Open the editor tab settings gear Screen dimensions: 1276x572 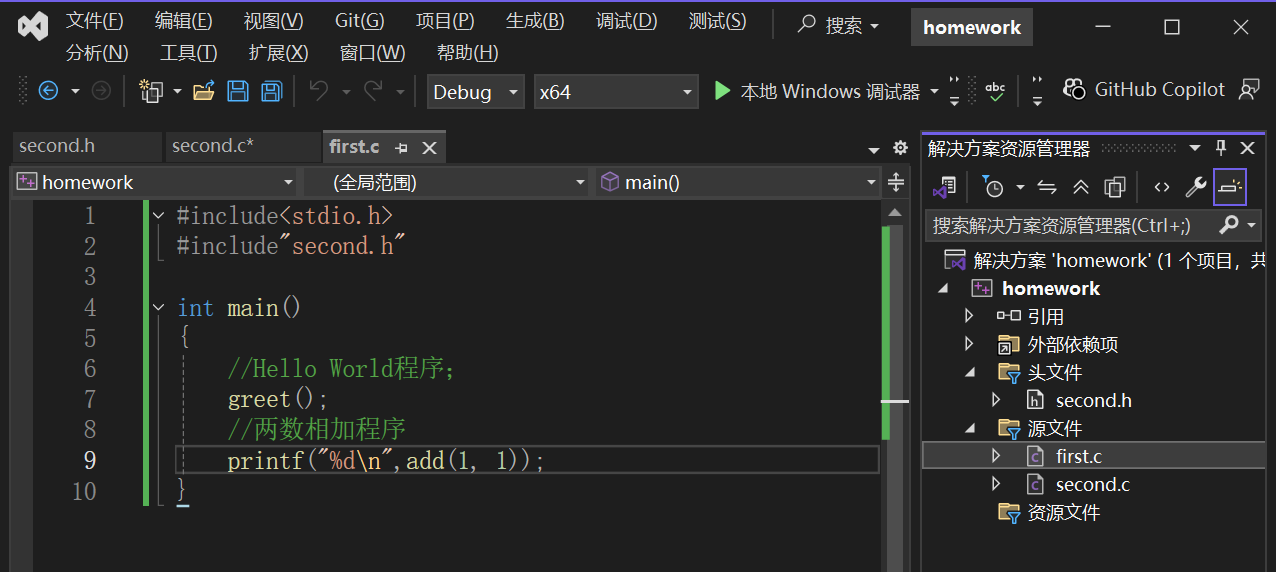point(900,148)
